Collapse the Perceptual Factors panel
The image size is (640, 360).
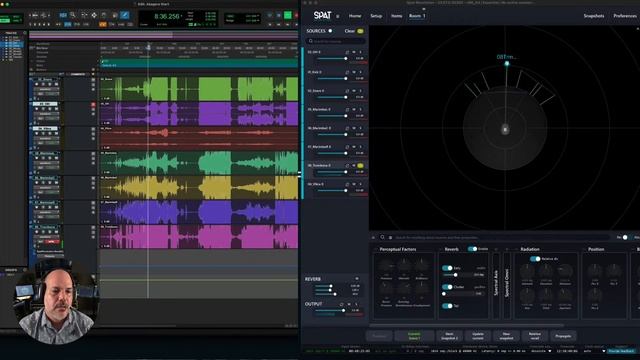click(x=376, y=249)
